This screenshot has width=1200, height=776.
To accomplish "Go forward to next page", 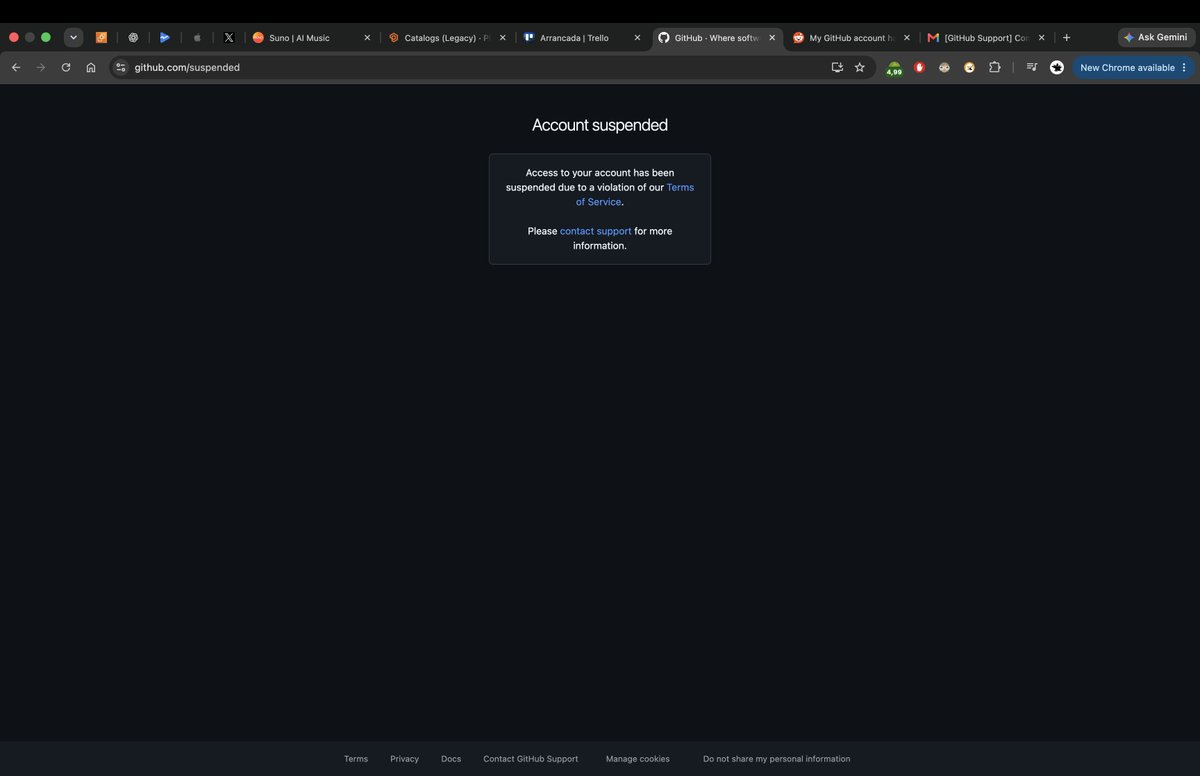I will pos(41,67).
